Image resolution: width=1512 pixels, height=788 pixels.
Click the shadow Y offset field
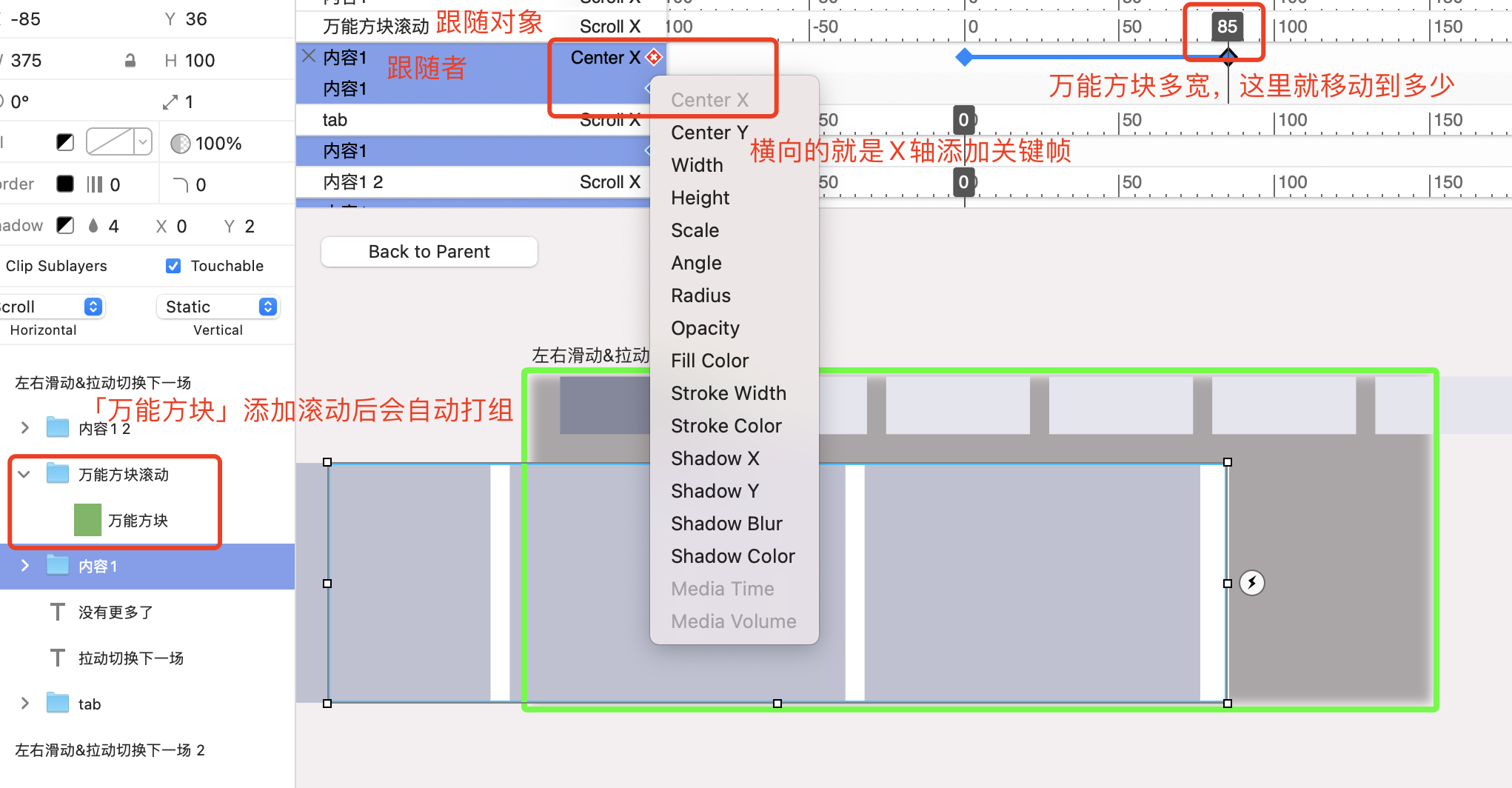[250, 226]
